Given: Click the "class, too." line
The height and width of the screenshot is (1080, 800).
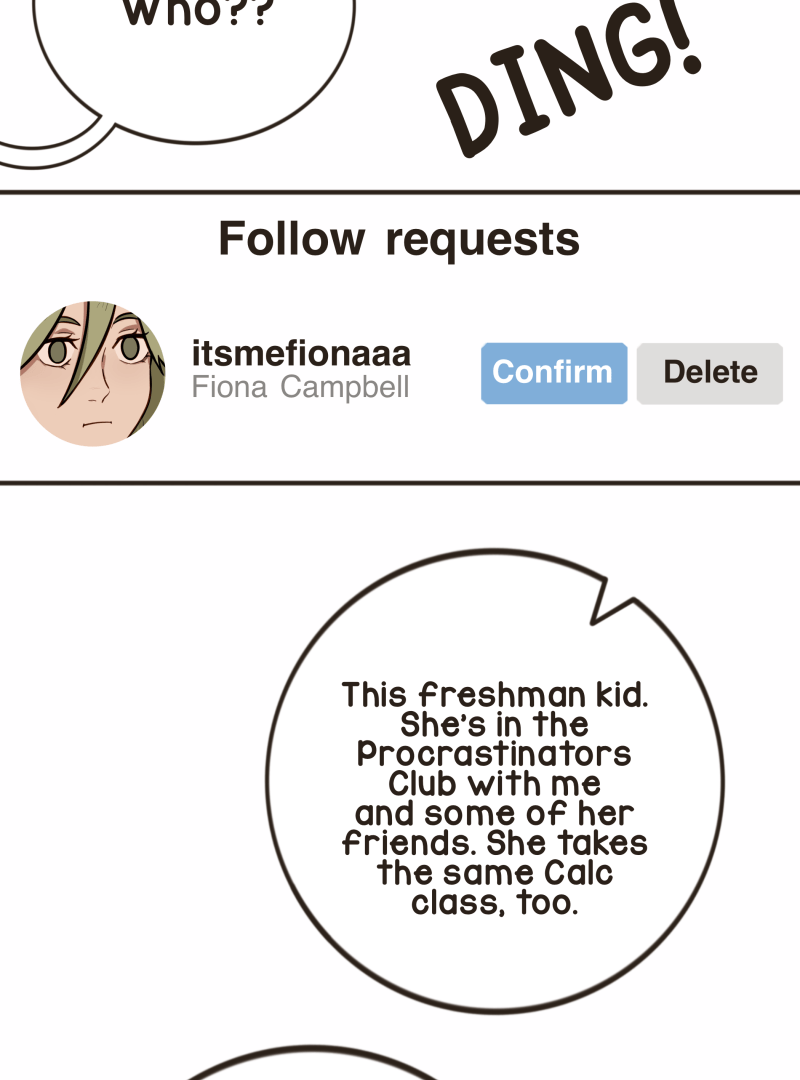Looking at the screenshot, I should click(495, 903).
